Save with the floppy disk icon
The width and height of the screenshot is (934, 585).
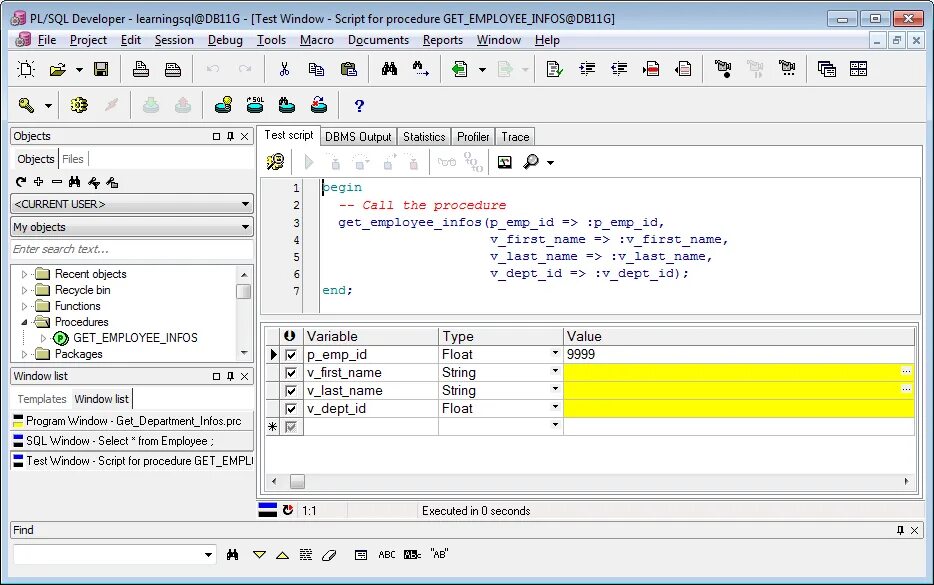pos(101,69)
